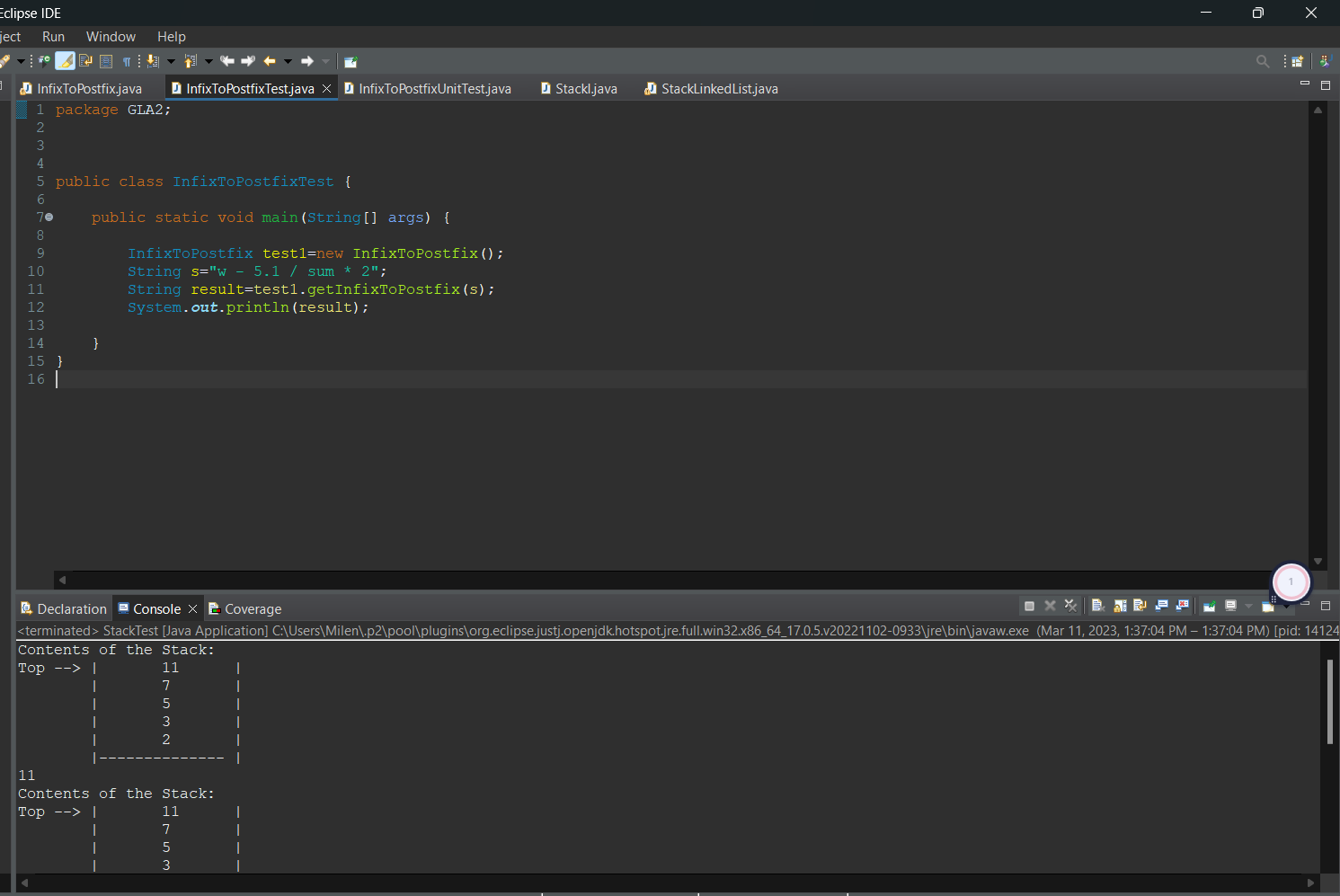Click the Terminate console button
The width and height of the screenshot is (1340, 896).
(1029, 606)
